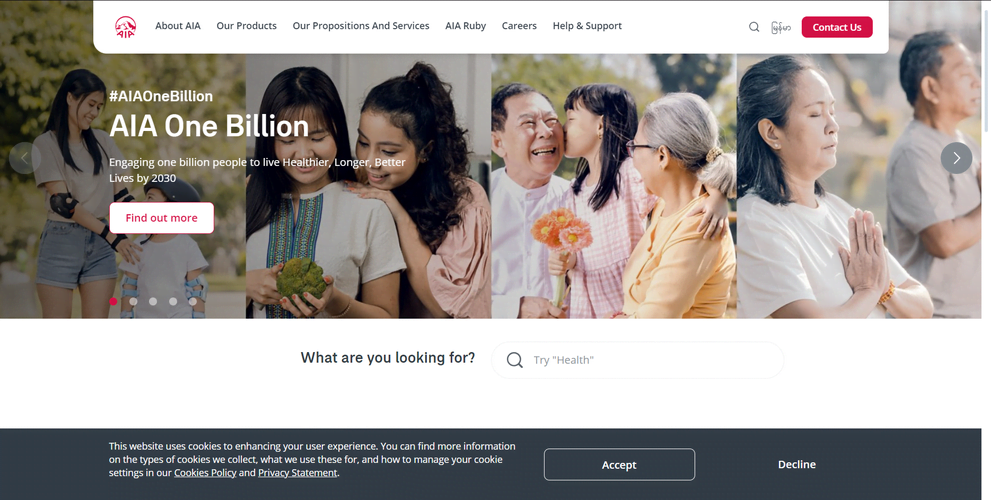Viewport: 991px width, 500px height.
Task: Click the red Contact Us button
Action: (x=837, y=27)
